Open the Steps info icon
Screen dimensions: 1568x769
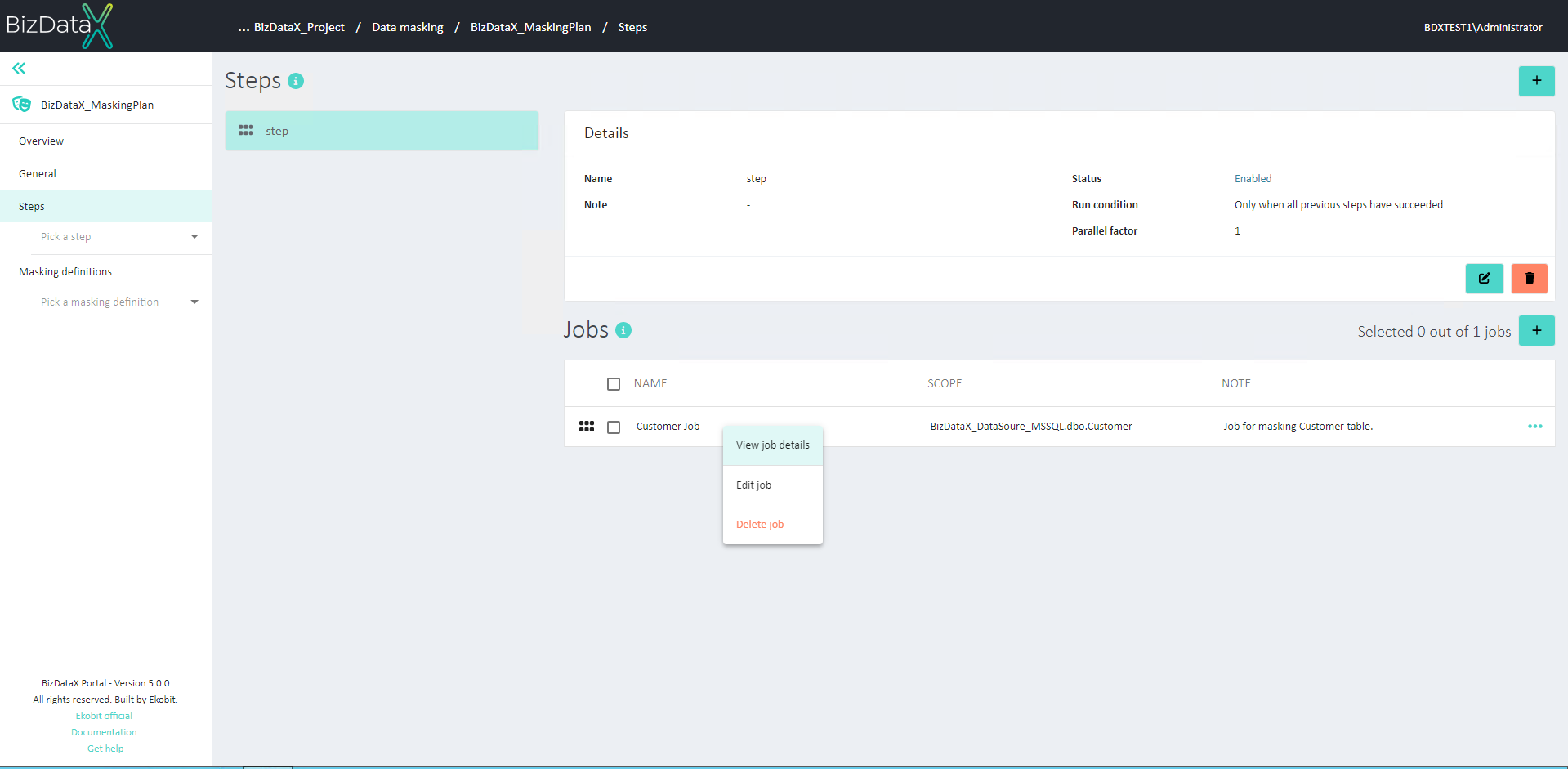(296, 81)
